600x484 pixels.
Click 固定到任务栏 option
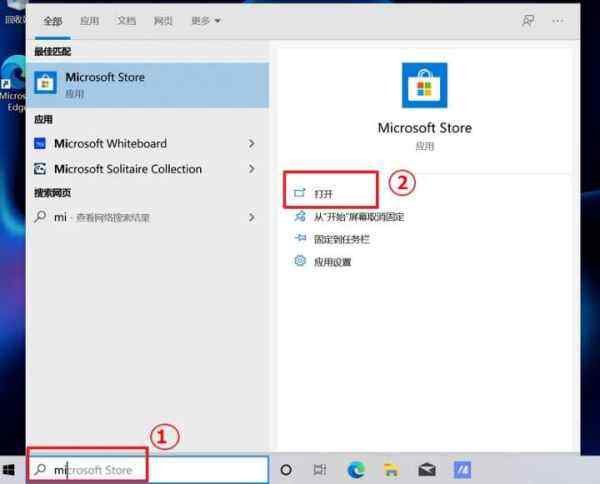pos(341,240)
